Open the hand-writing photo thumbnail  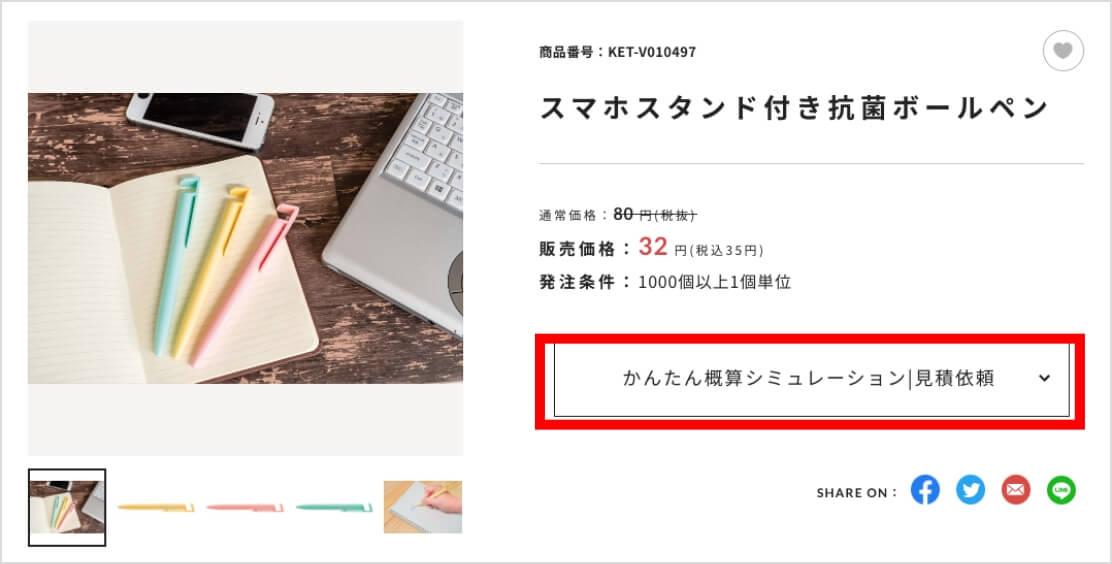click(423, 507)
